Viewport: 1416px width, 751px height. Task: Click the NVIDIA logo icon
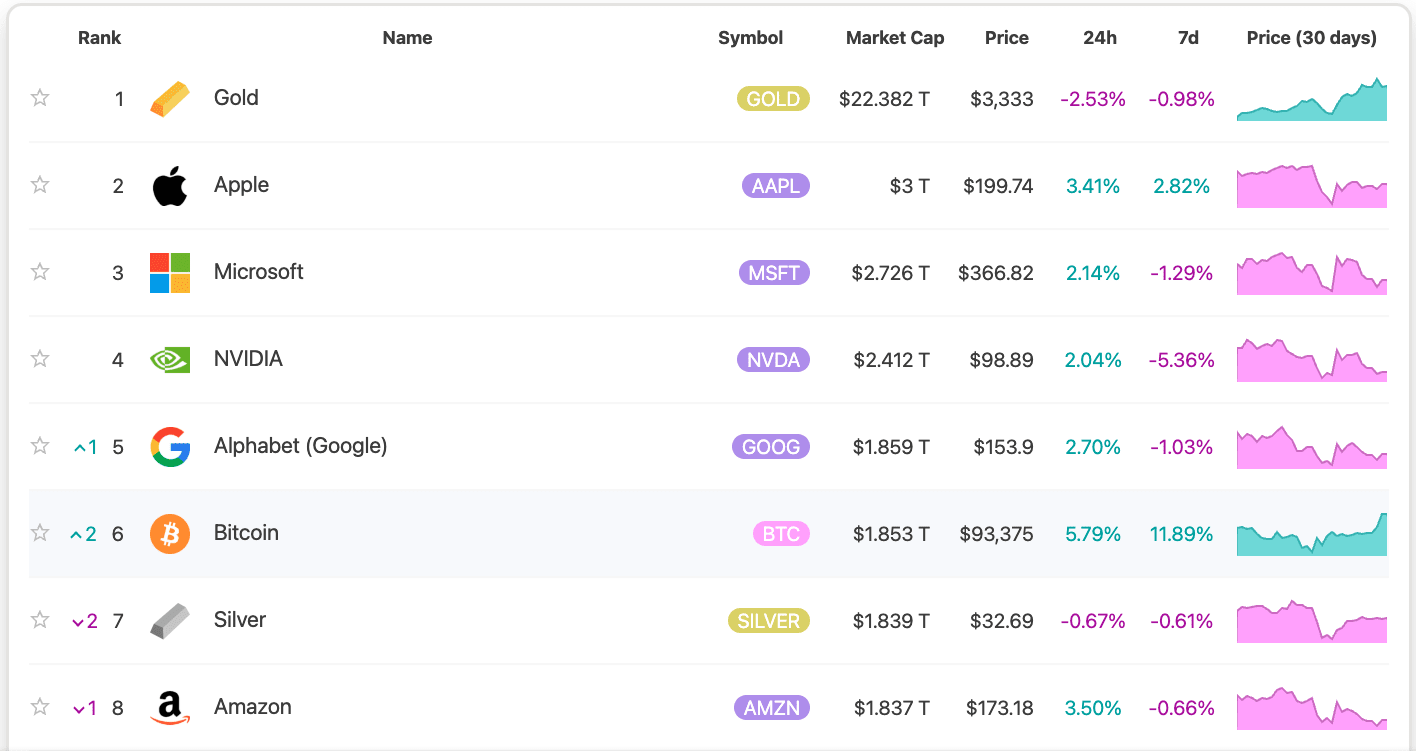pos(170,360)
